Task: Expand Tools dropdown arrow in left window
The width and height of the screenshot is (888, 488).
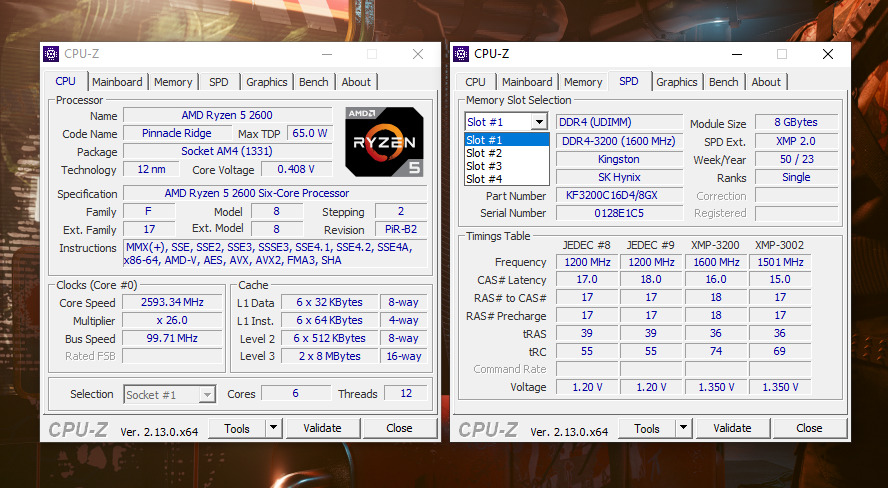Action: 274,428
